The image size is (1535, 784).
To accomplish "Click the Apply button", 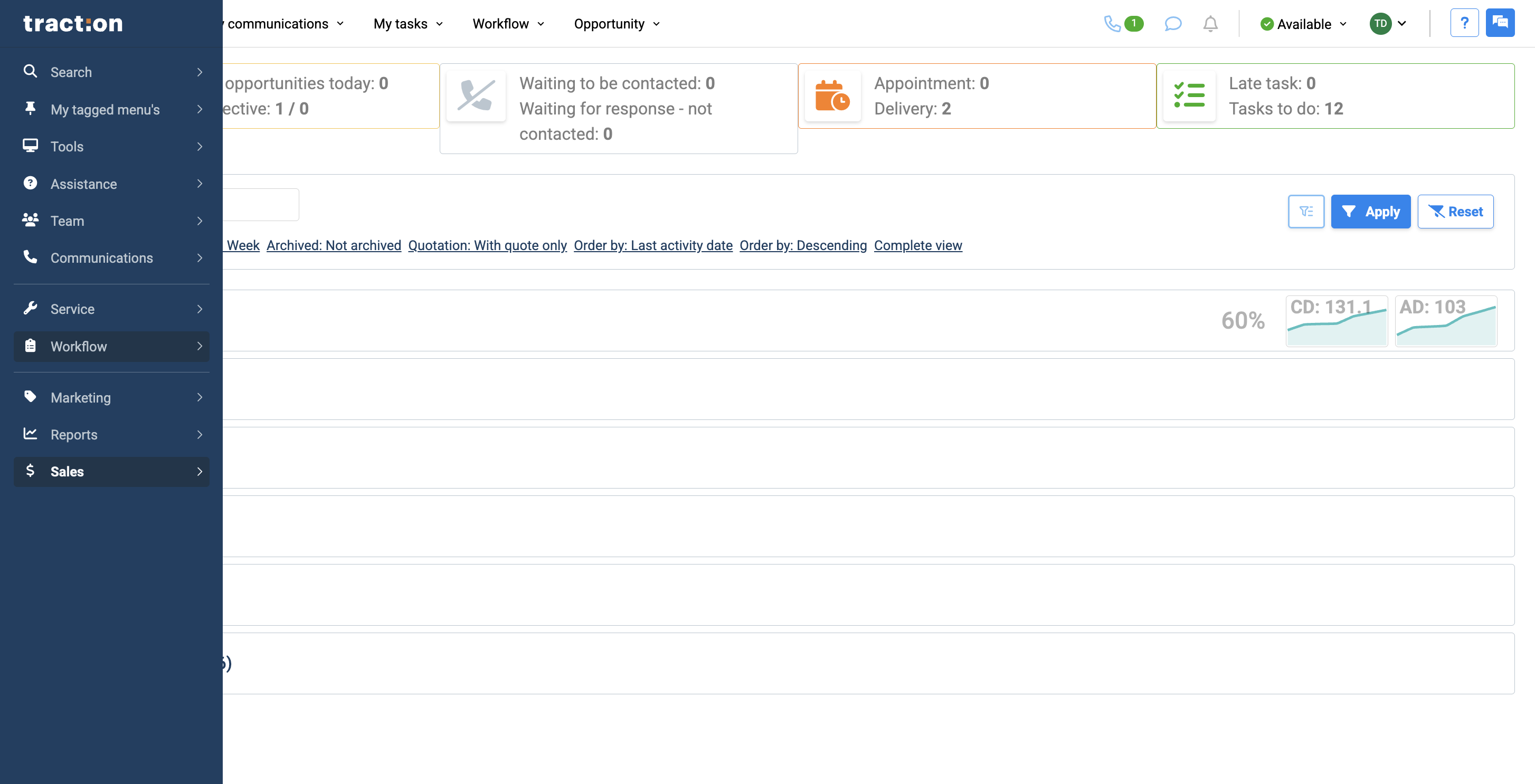I will point(1370,212).
